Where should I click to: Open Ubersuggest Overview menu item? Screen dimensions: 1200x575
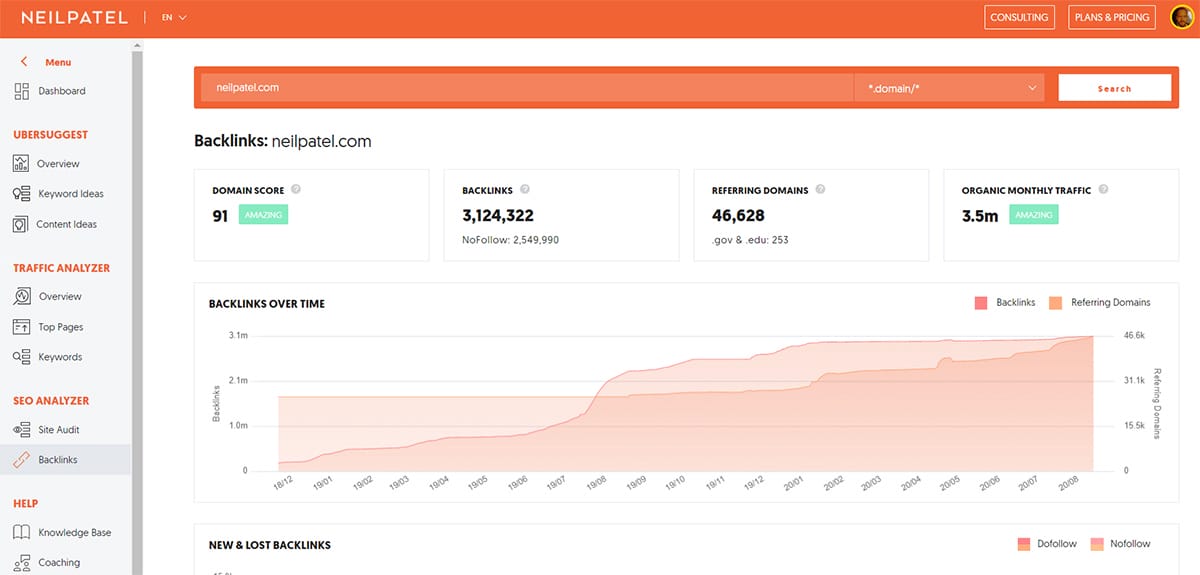point(58,164)
